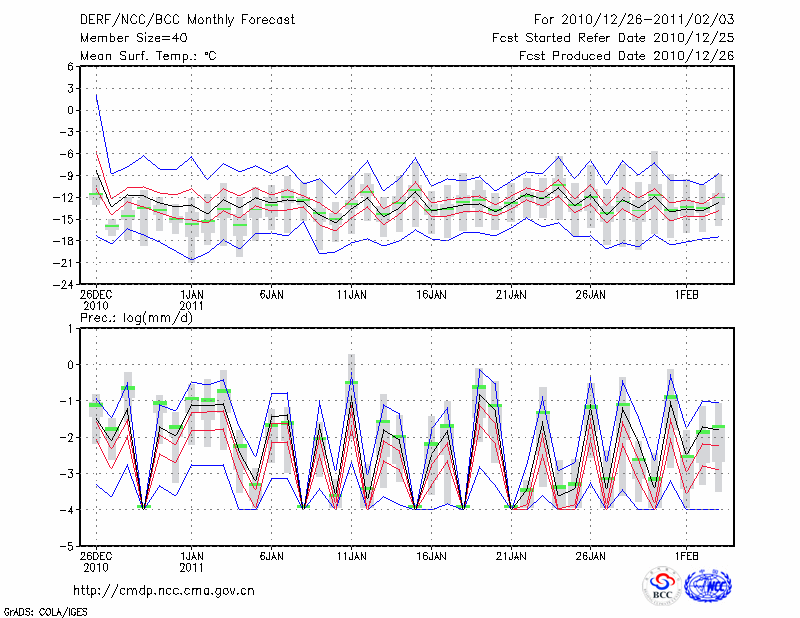The image size is (800, 618).
Task: Select the Mean Surf. Temp. chart label
Action: [x=148, y=55]
